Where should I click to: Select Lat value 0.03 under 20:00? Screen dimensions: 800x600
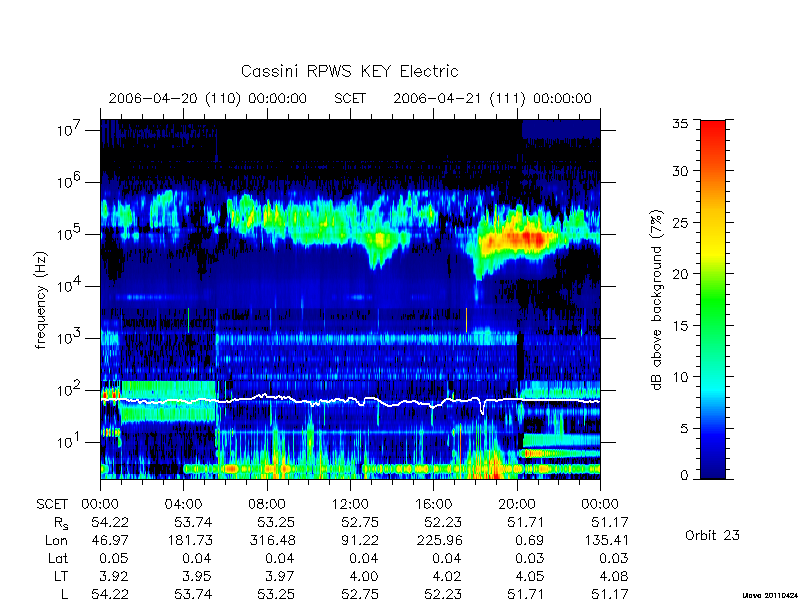529,558
